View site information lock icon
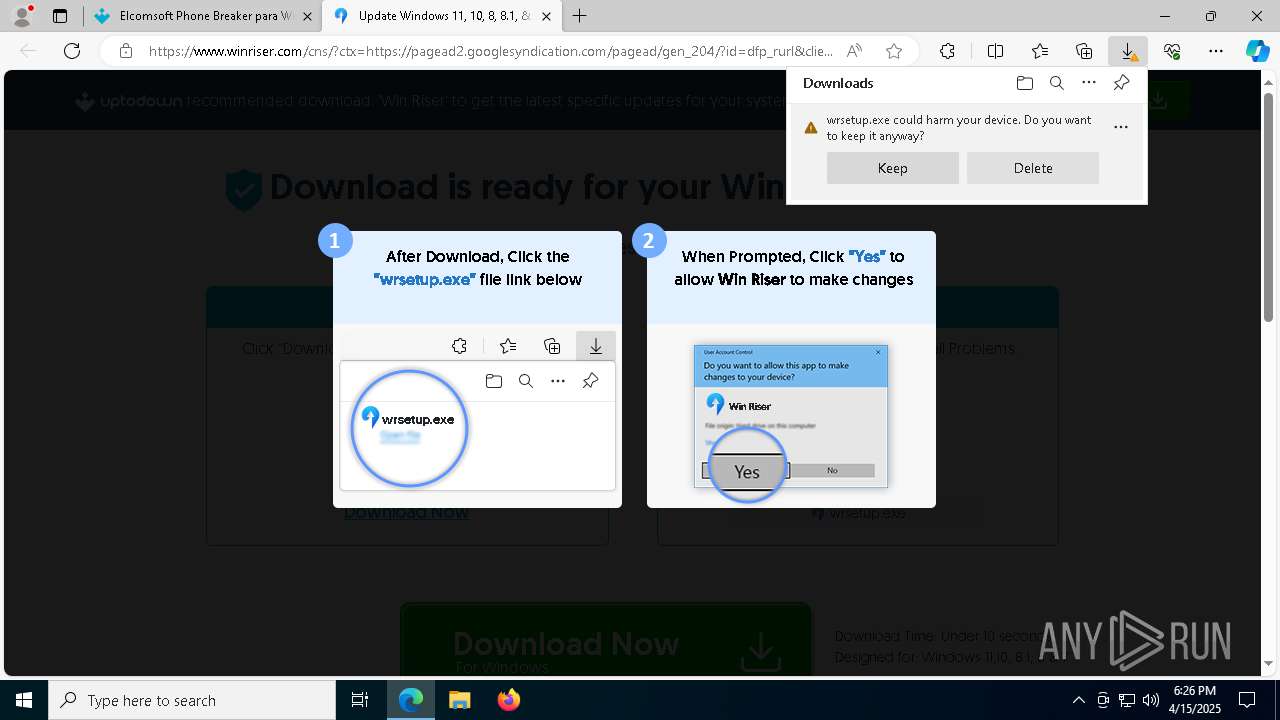 coord(126,51)
